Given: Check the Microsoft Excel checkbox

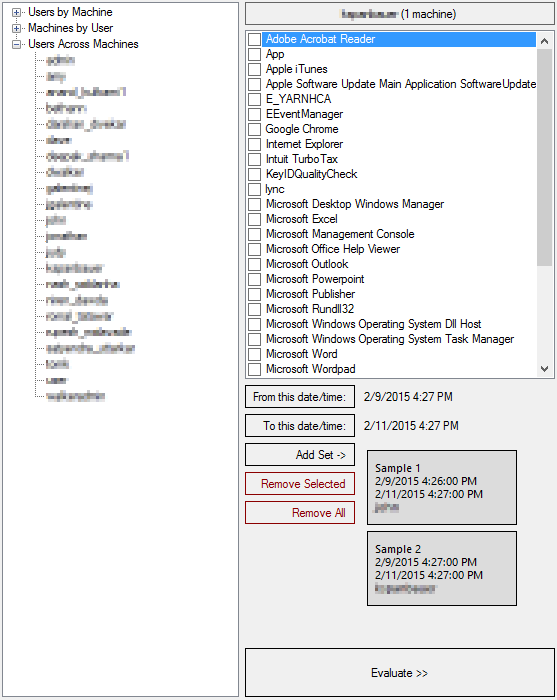Looking at the screenshot, I should [254, 219].
